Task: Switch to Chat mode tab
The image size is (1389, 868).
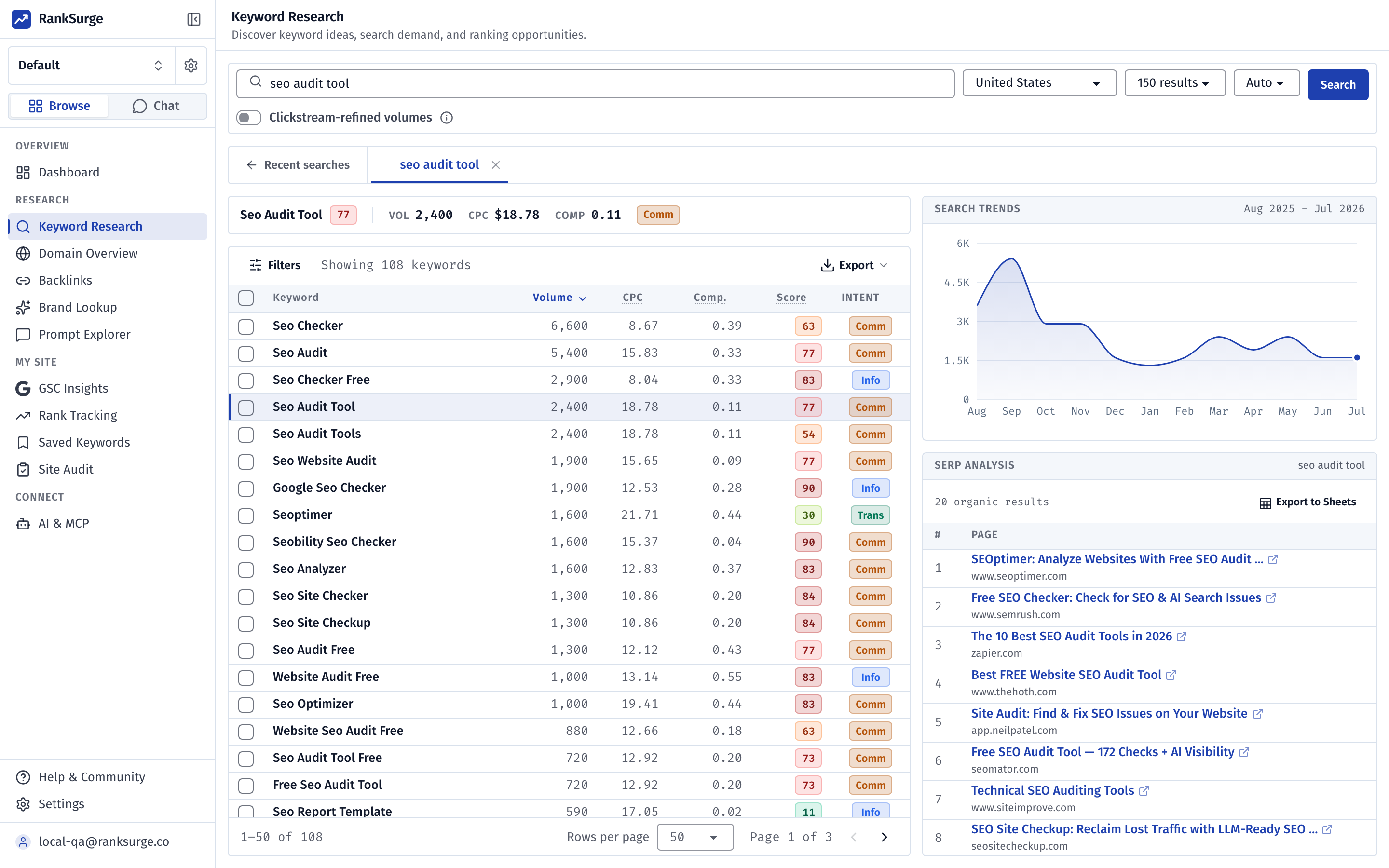Action: point(156,106)
